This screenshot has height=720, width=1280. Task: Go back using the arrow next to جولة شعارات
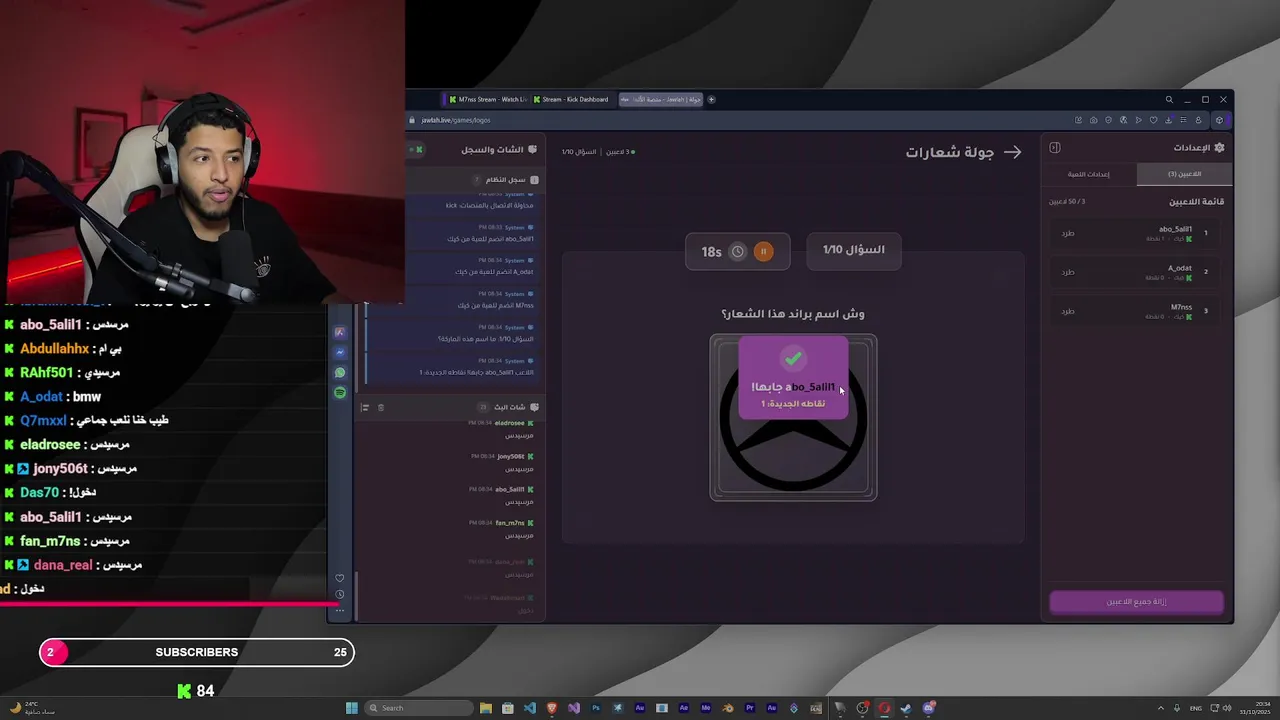[x=1013, y=152]
